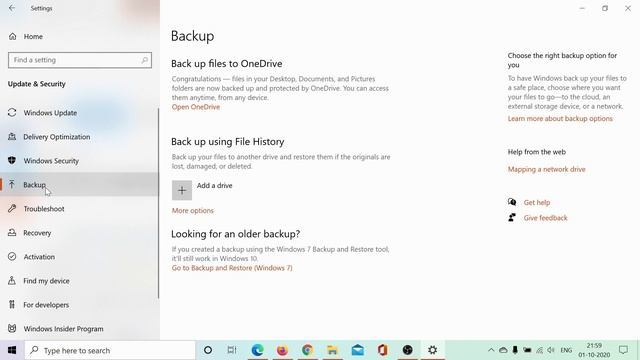The width and height of the screenshot is (640, 360).
Task: Open File Explorer from the taskbar
Action: (x=332, y=350)
